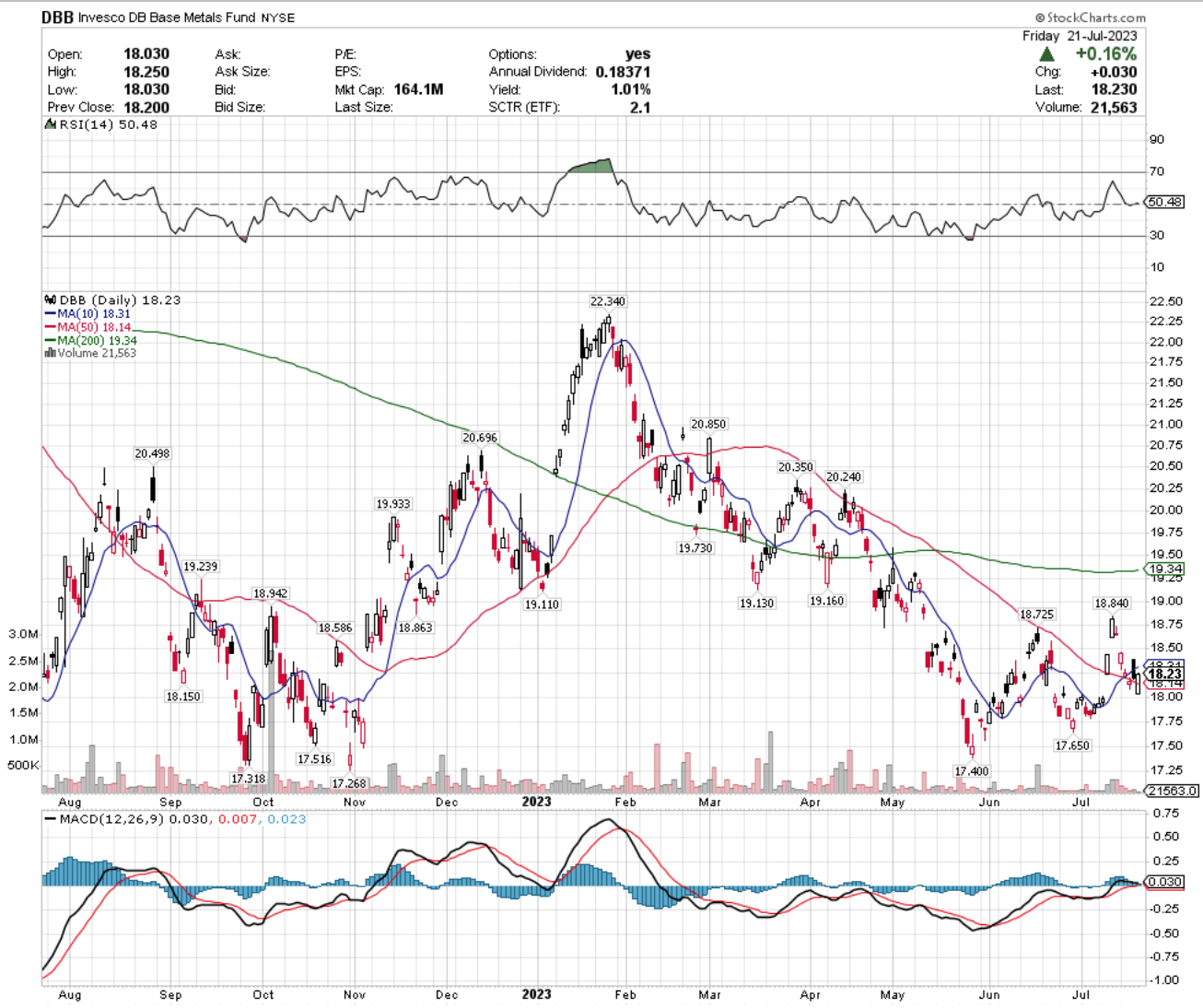
Task: Click the 500K volume axis label
Action: [x=23, y=766]
